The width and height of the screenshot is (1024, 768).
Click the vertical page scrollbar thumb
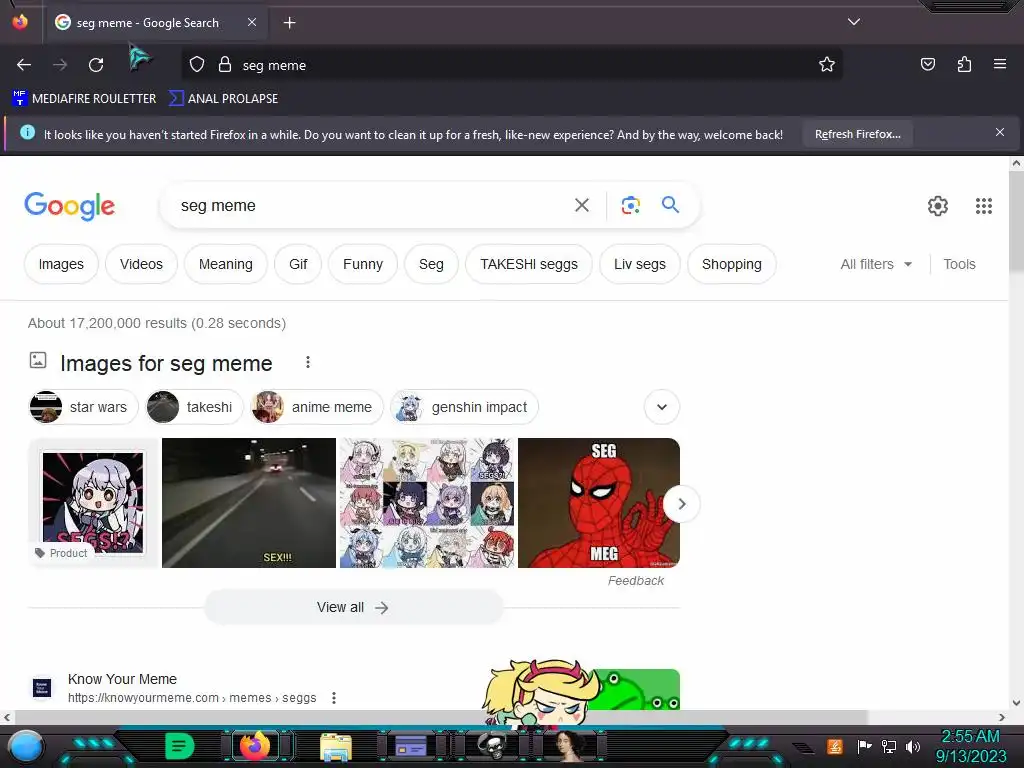point(1016,222)
